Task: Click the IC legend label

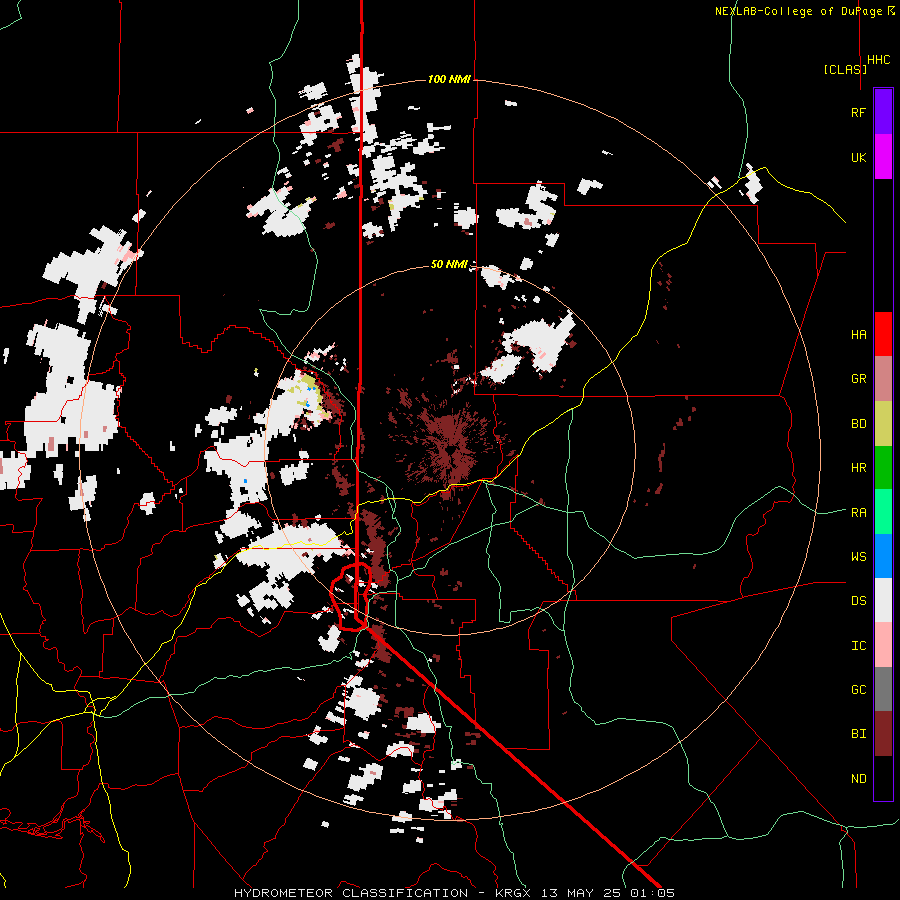Action: [x=858, y=646]
